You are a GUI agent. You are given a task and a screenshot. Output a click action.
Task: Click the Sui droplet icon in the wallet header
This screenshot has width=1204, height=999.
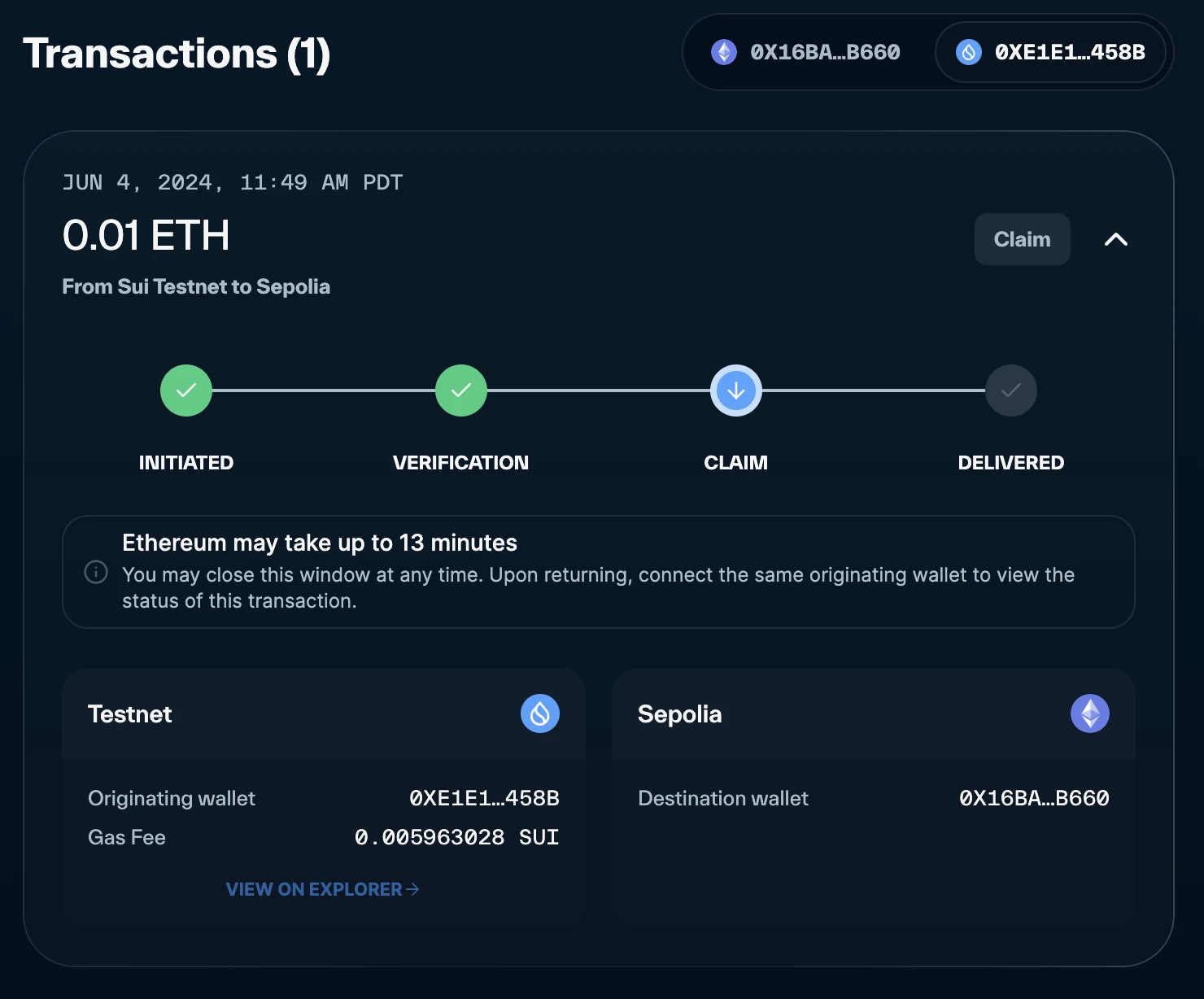tap(968, 52)
